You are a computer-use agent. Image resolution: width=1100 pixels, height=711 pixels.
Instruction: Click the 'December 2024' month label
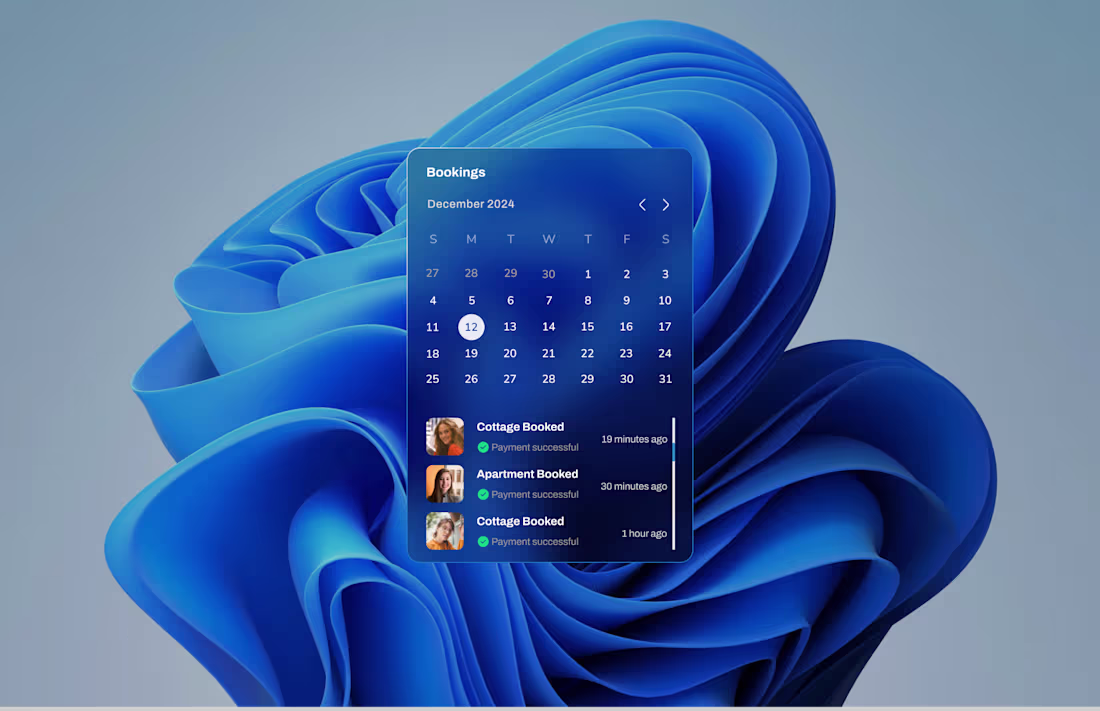pos(471,204)
